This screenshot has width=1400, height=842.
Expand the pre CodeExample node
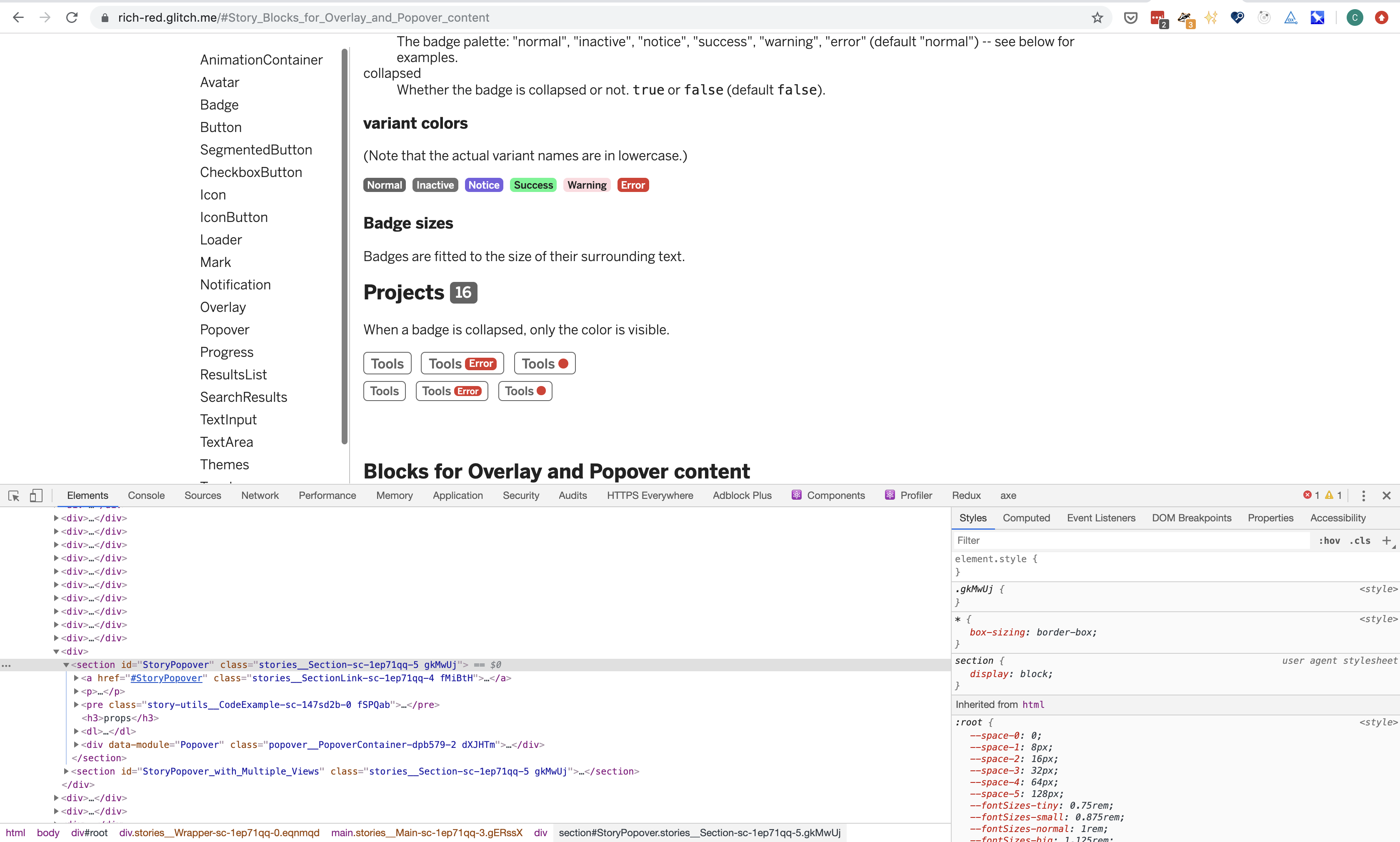tap(76, 705)
